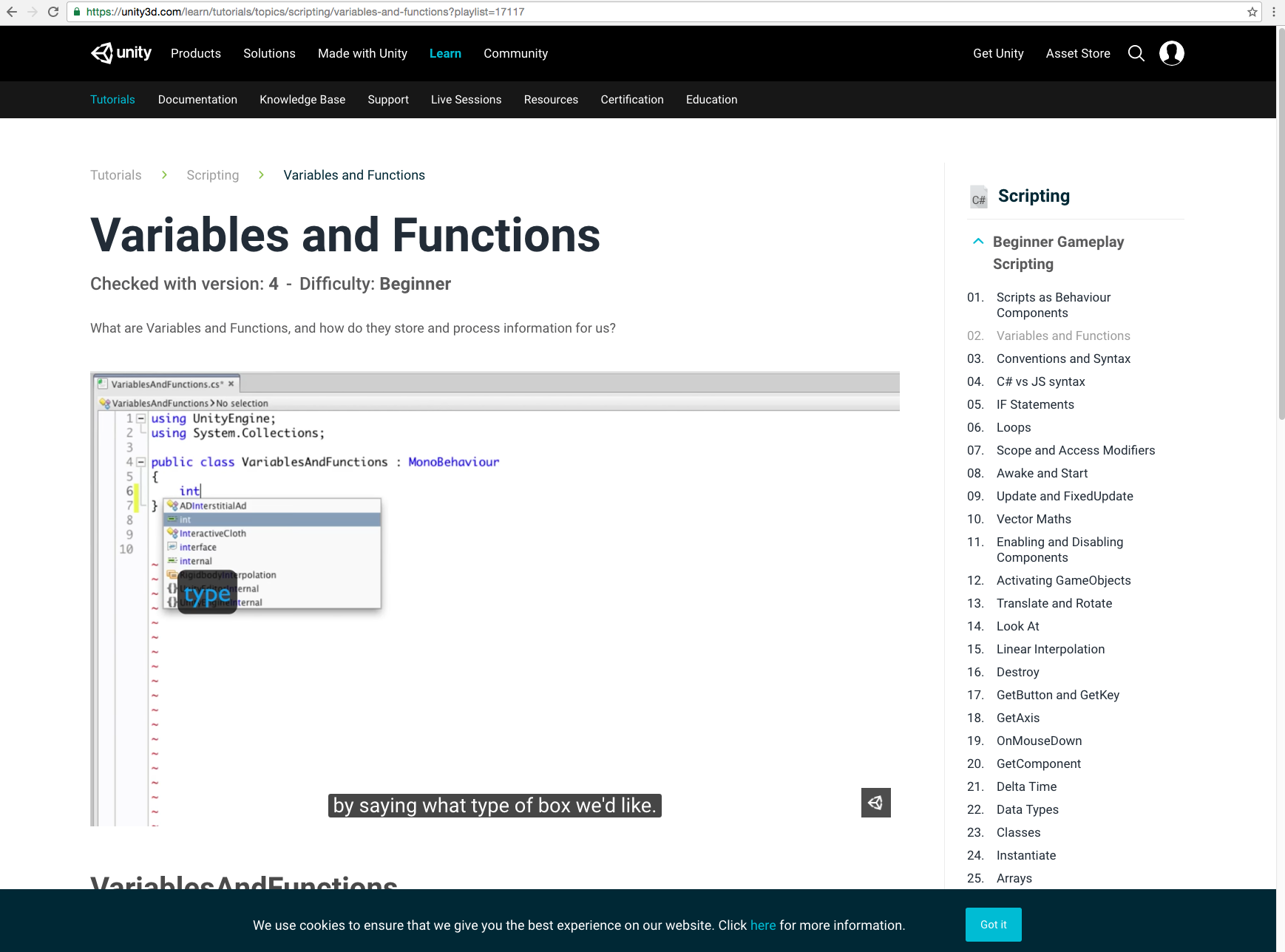Open Enabling and Disabling Components lesson

1059,549
